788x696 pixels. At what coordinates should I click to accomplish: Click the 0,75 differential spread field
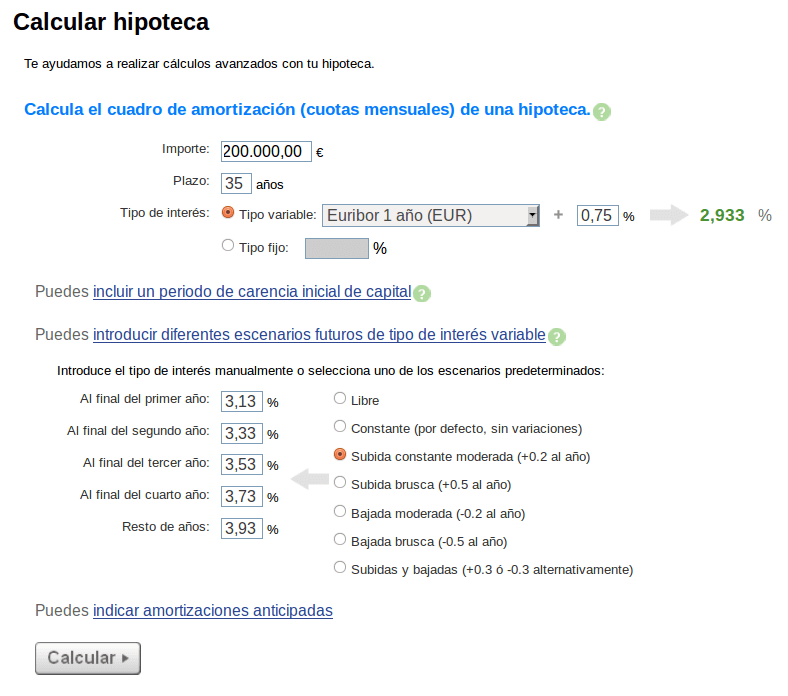pyautogui.click(x=597, y=215)
